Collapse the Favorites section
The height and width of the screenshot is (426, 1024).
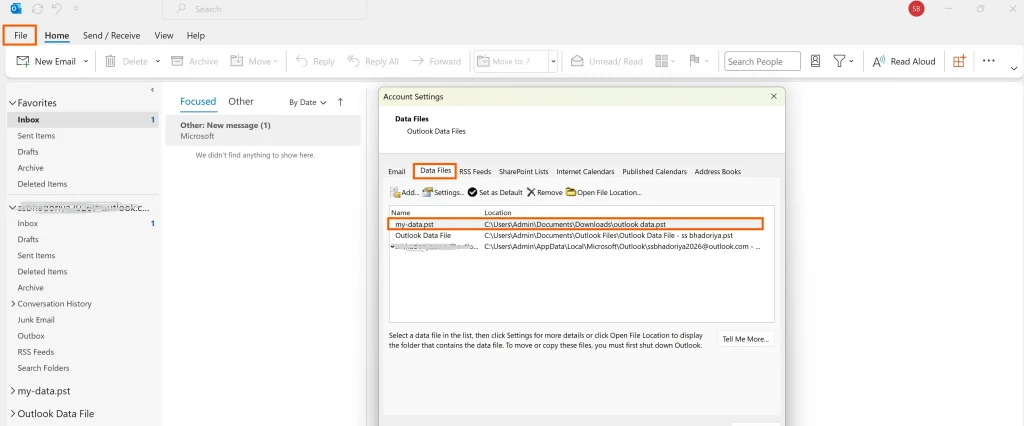tap(12, 103)
